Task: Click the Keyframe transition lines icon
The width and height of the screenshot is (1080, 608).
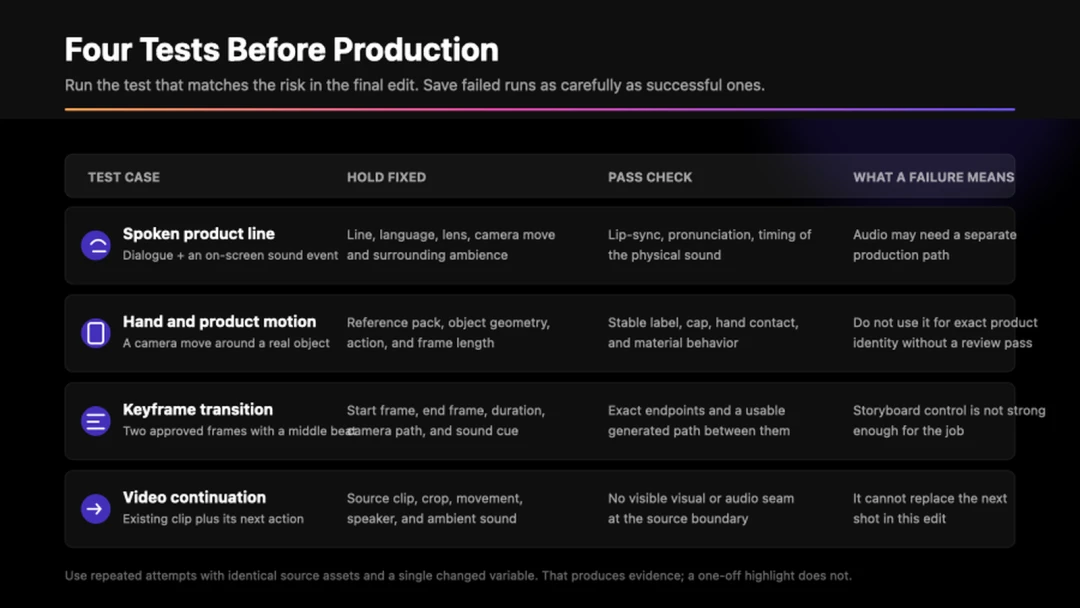Action: pos(96,421)
